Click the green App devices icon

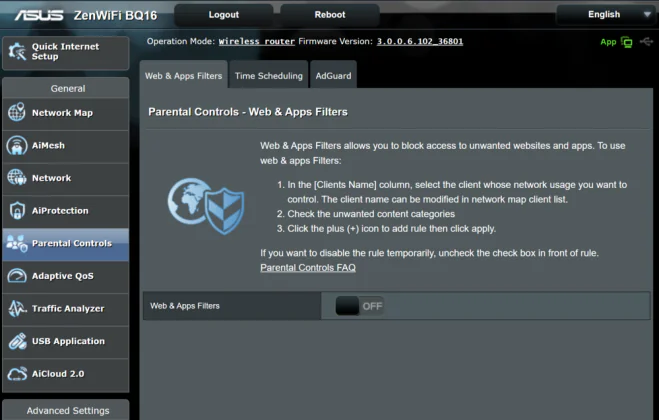pyautogui.click(x=626, y=42)
